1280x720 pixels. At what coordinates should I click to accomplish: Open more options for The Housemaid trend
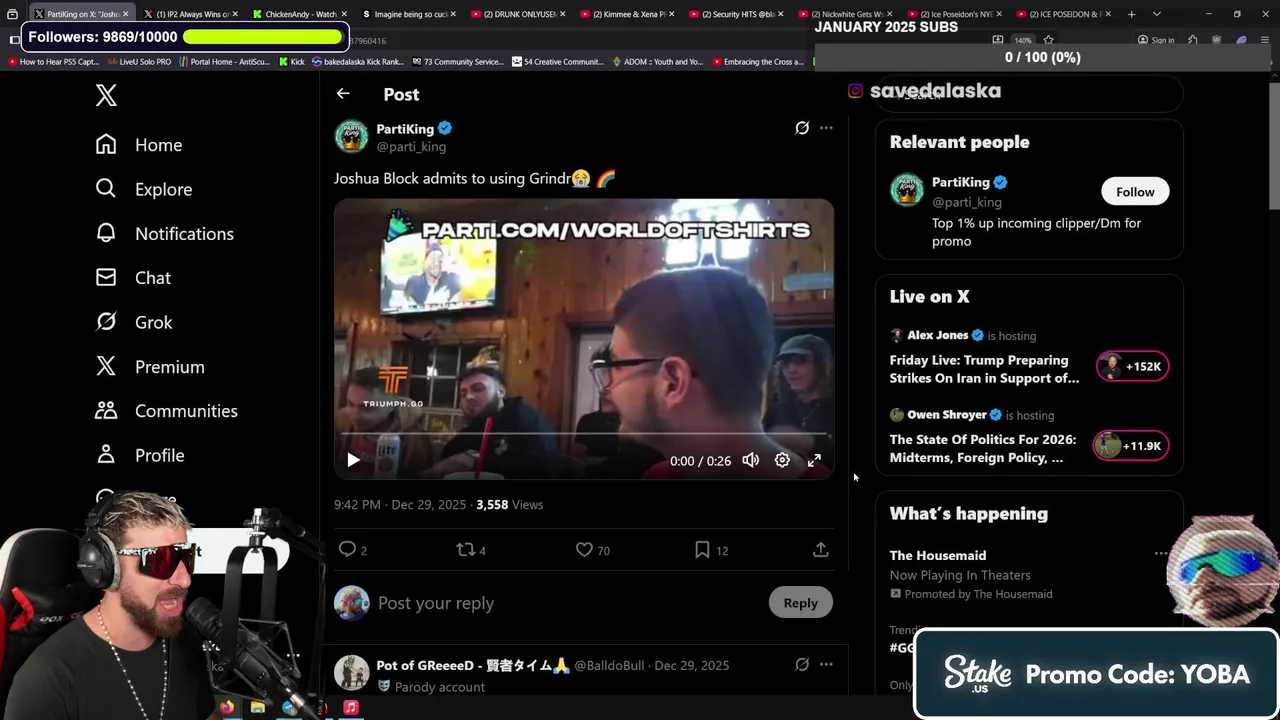tap(1160, 553)
